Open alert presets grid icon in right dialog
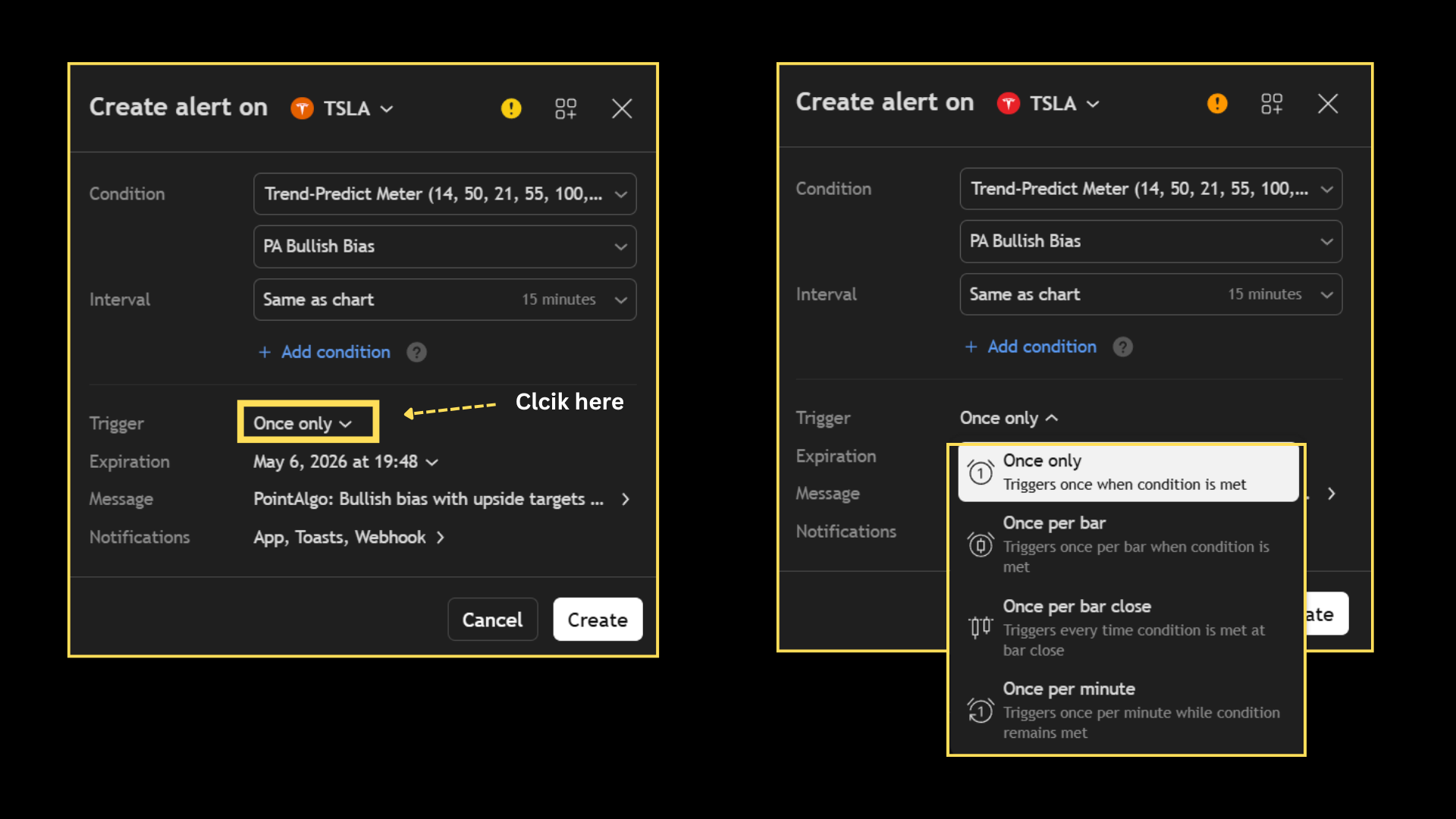 pos(1272,103)
